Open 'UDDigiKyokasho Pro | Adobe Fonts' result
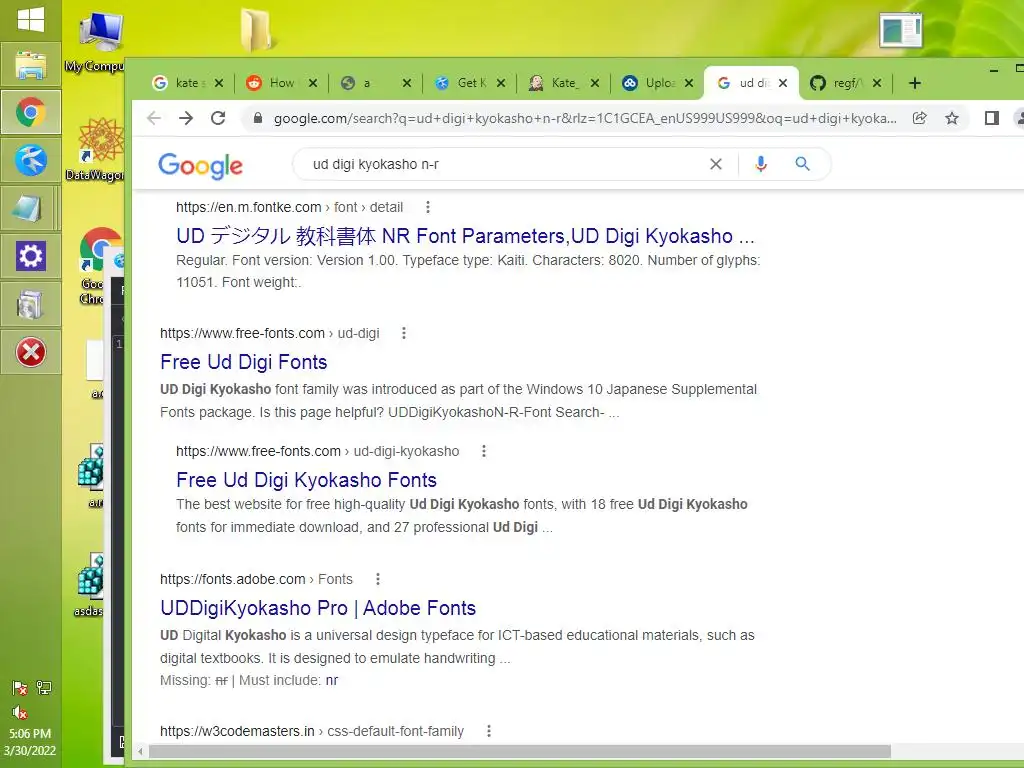1024x768 pixels. coord(318,608)
